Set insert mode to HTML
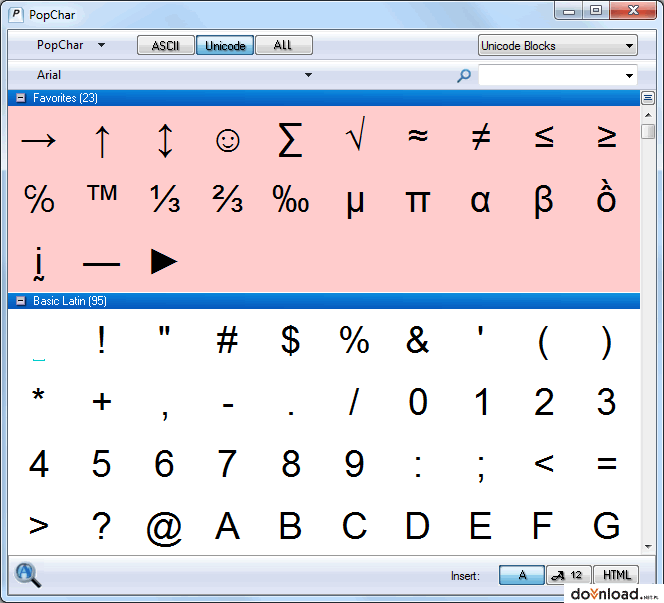Image resolution: width=664 pixels, height=603 pixels. [616, 575]
